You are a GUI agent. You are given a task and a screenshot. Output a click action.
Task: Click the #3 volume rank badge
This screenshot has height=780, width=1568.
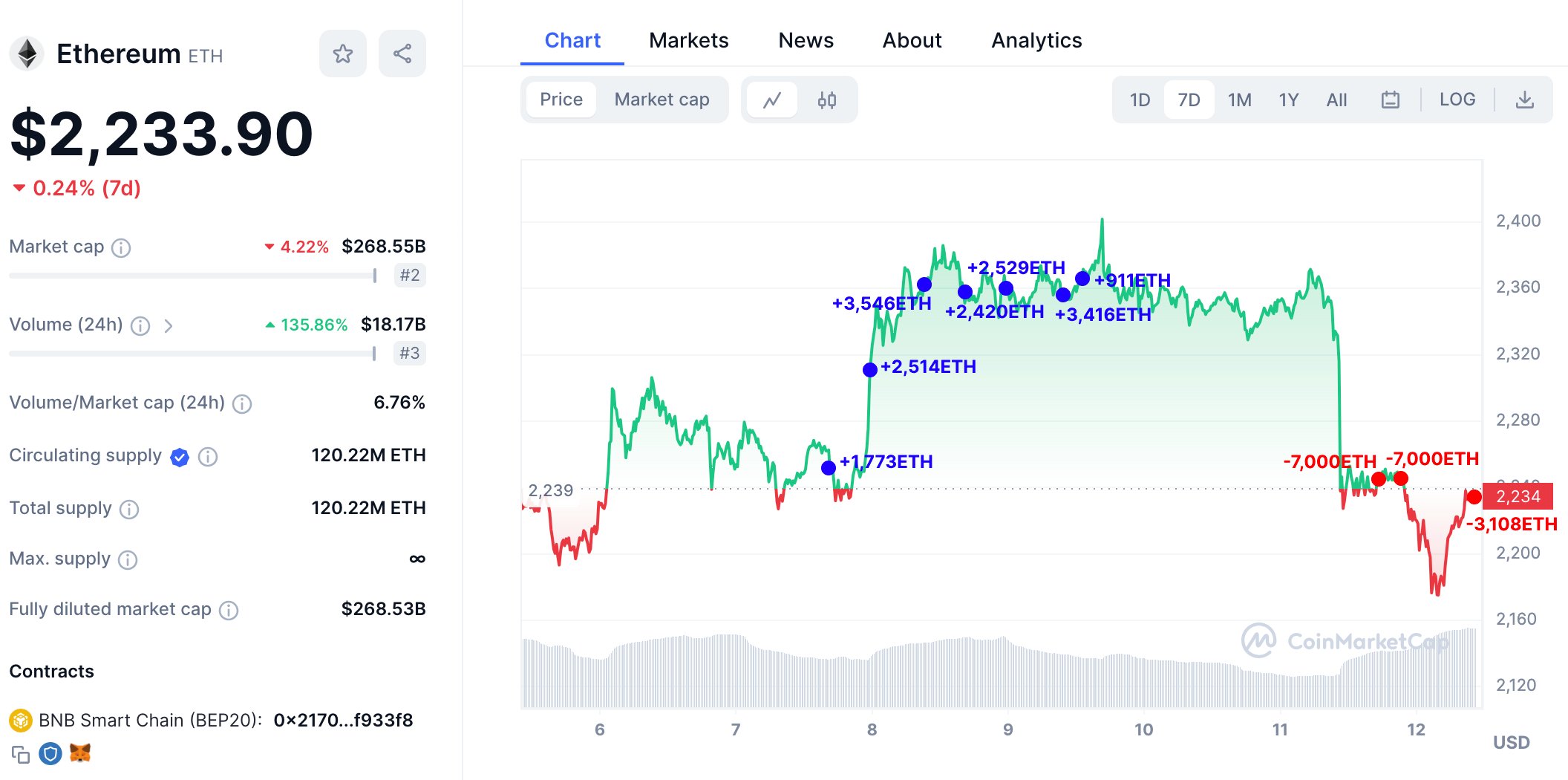pos(409,354)
